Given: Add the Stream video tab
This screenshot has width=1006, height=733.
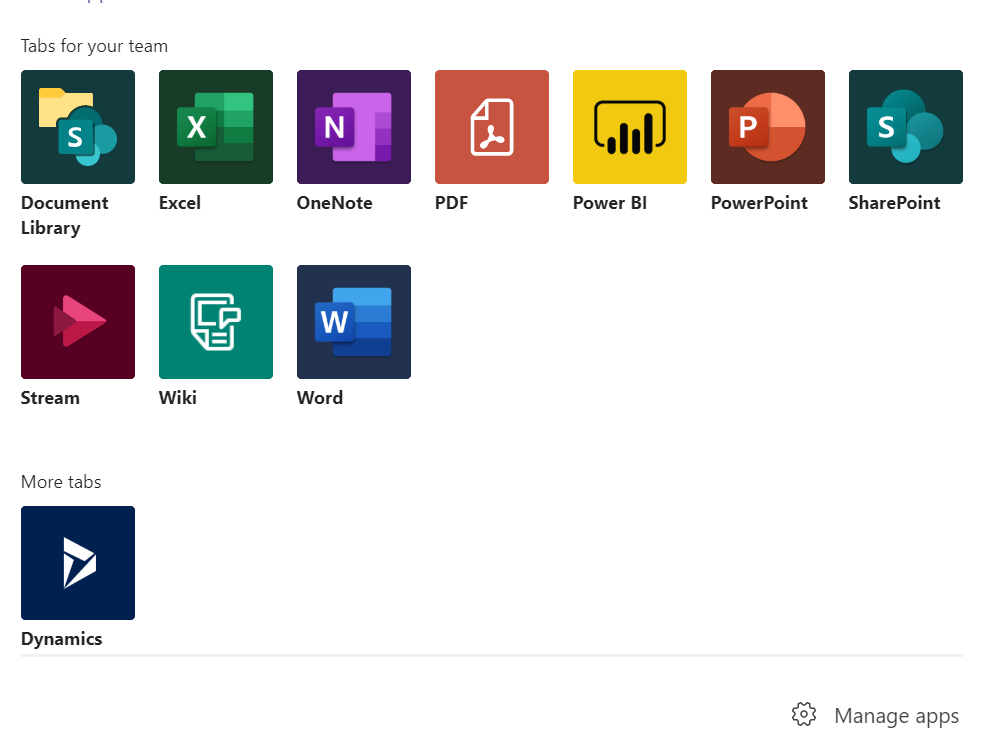Looking at the screenshot, I should click(78, 322).
